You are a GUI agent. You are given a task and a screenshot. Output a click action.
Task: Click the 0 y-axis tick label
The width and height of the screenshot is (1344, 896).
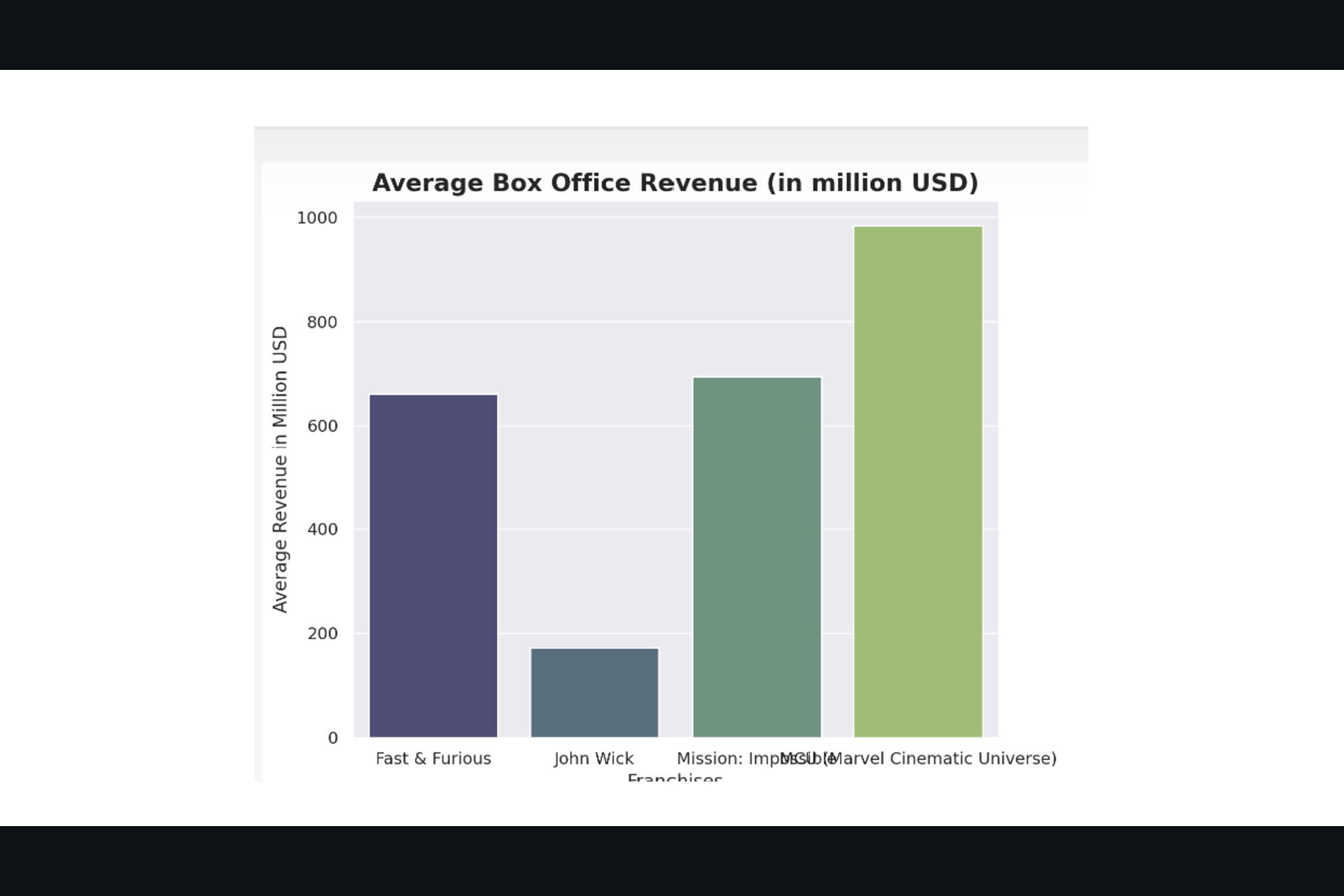click(x=332, y=738)
